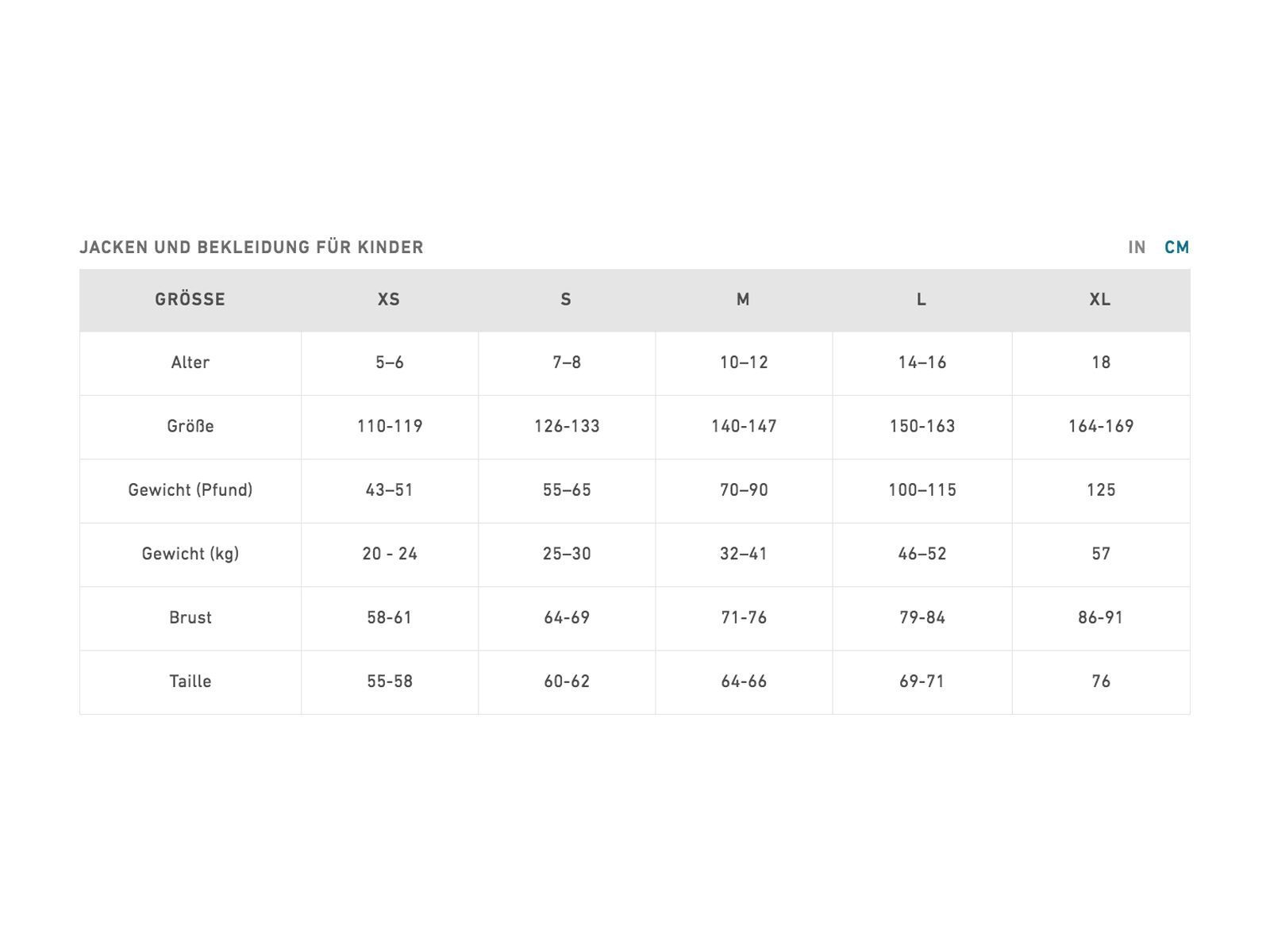The width and height of the screenshot is (1270, 952).
Task: Click the heading Jacken und Bekleidung für Kinder
Action: tap(252, 248)
